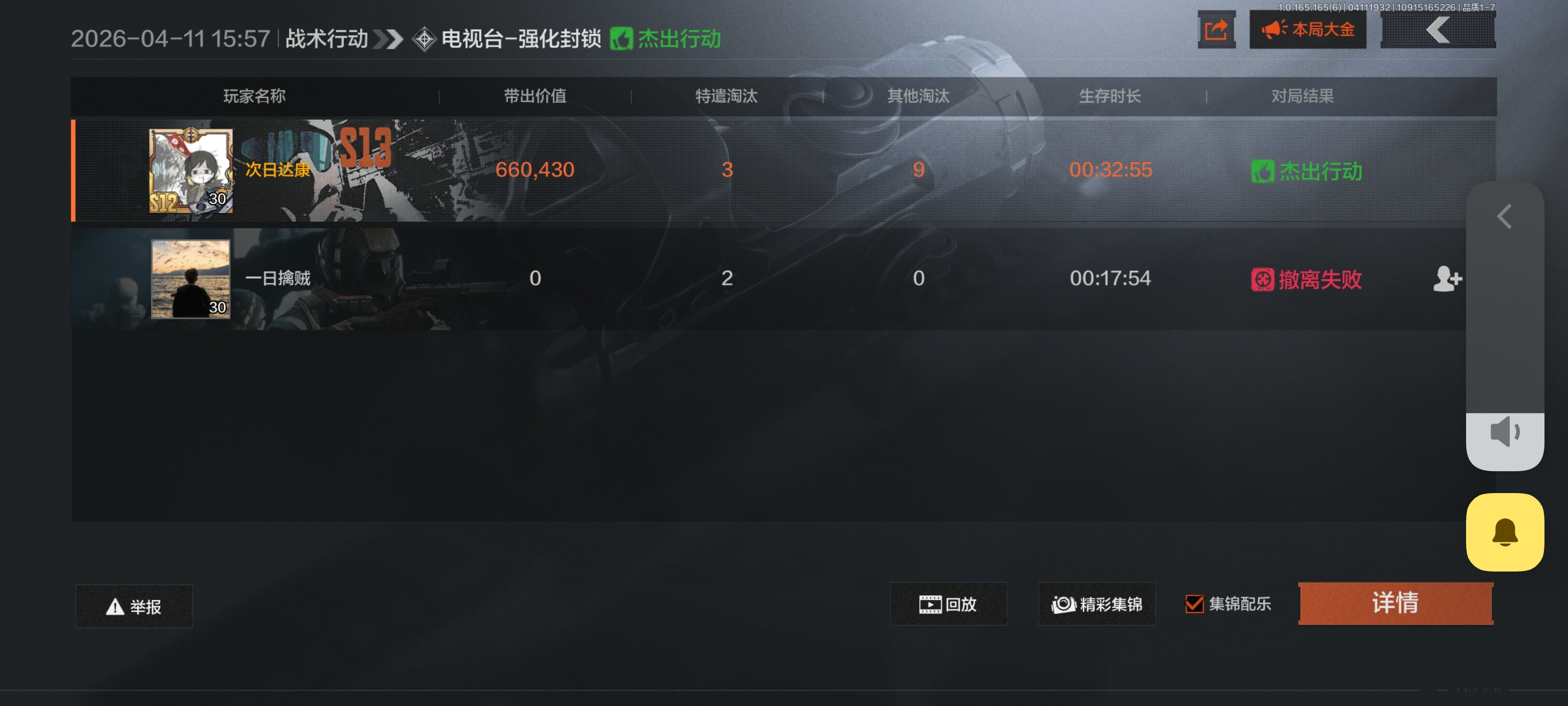Screen dimensions: 1568x706
Task: Click the share icon at top right
Action: [x=1216, y=29]
